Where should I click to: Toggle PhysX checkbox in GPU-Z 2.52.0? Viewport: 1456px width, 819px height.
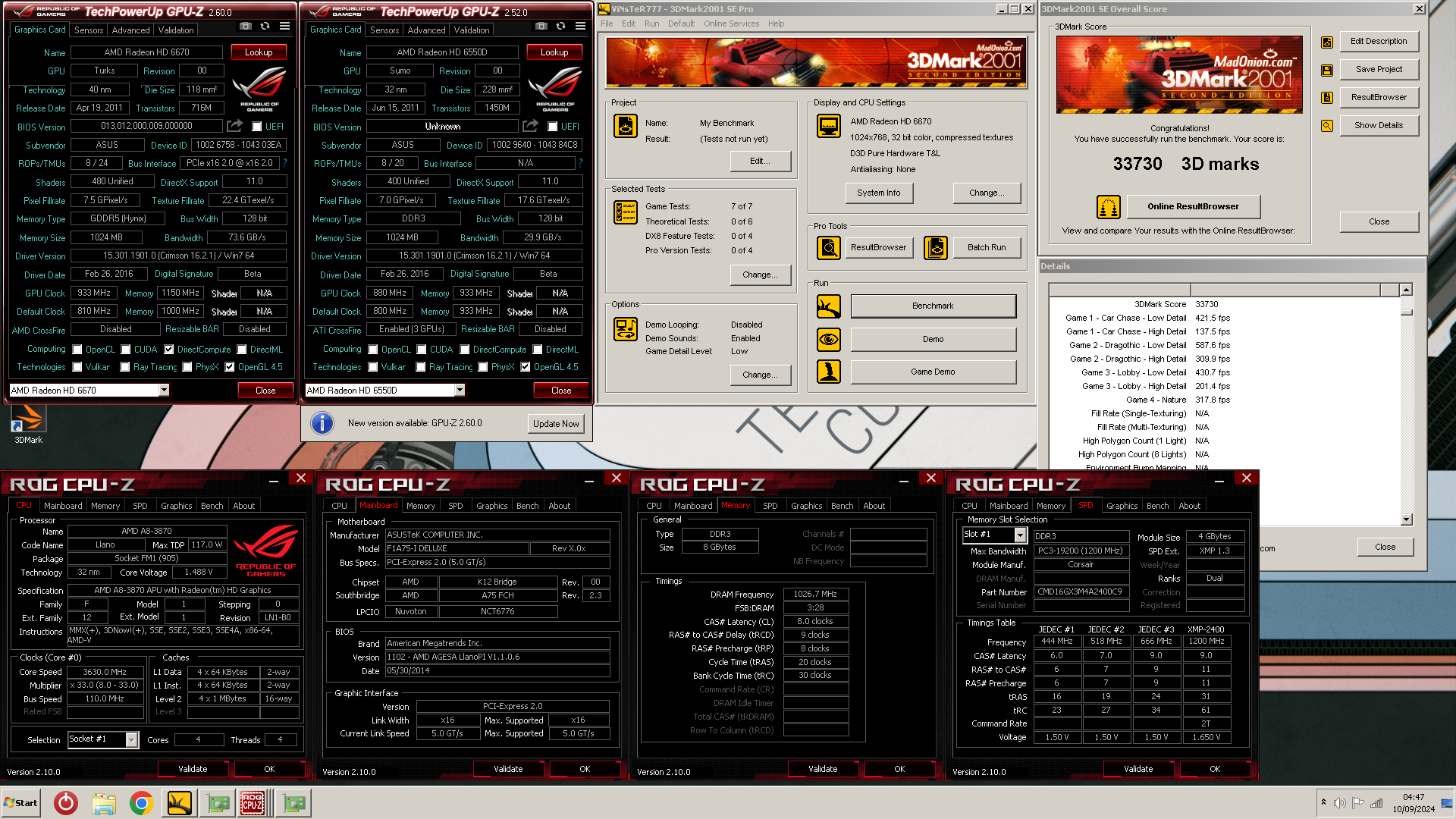pos(482,367)
